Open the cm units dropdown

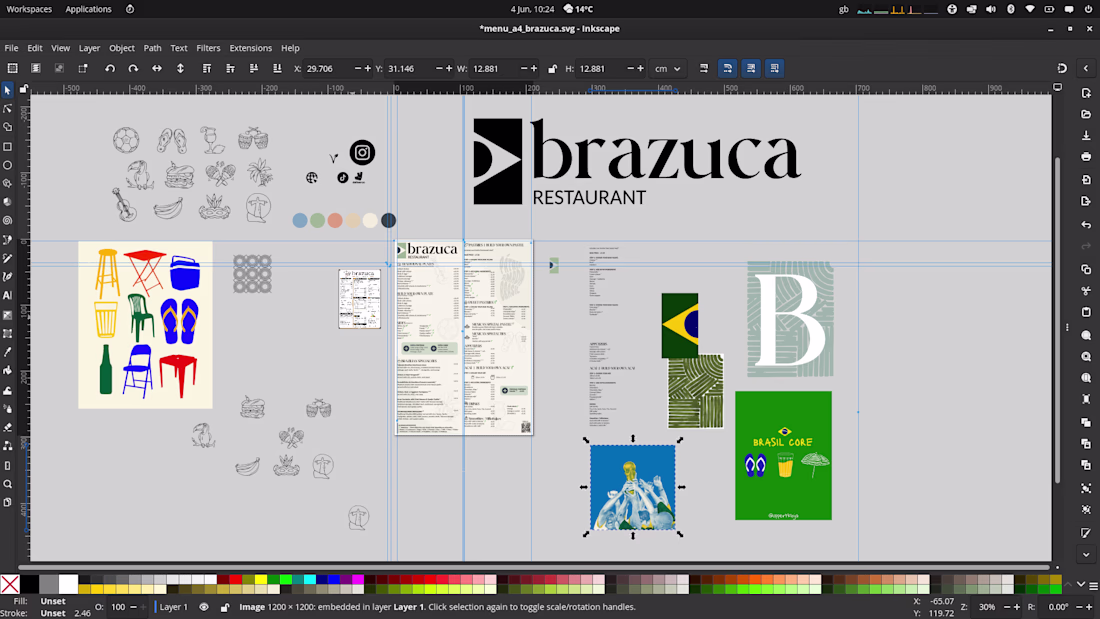point(667,68)
